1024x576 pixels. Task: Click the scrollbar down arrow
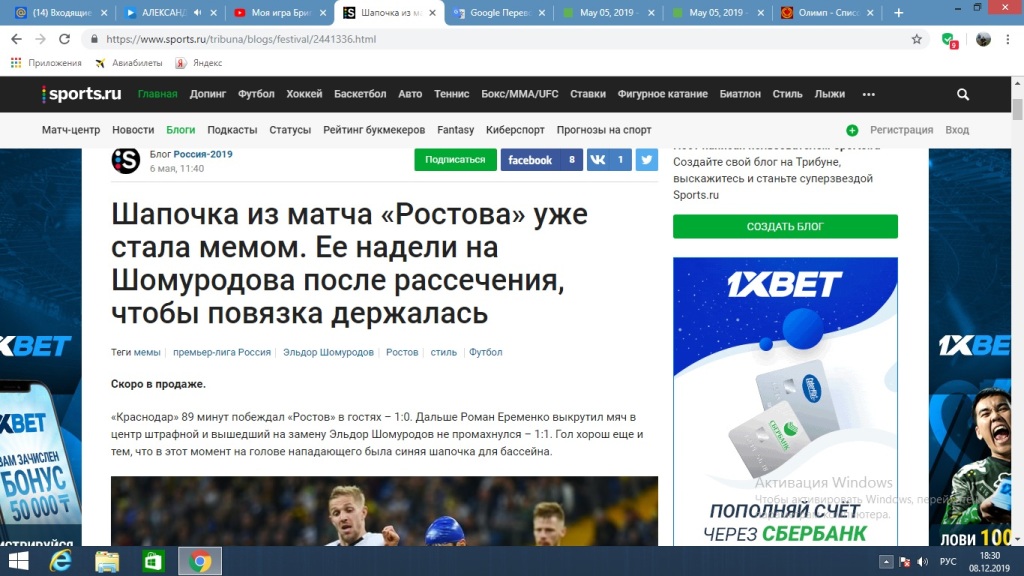click(1017, 539)
